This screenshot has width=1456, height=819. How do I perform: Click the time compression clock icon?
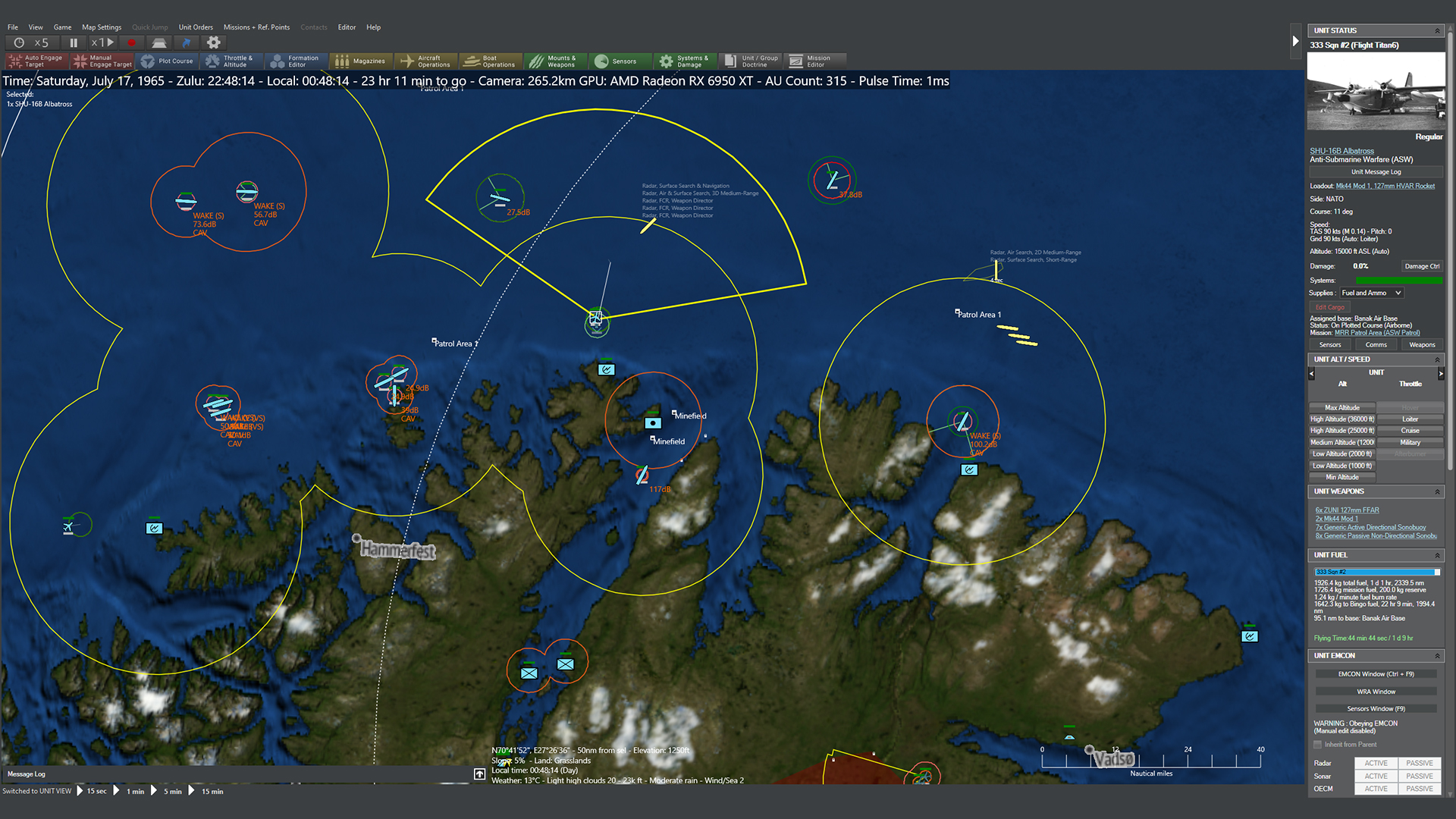click(x=20, y=43)
